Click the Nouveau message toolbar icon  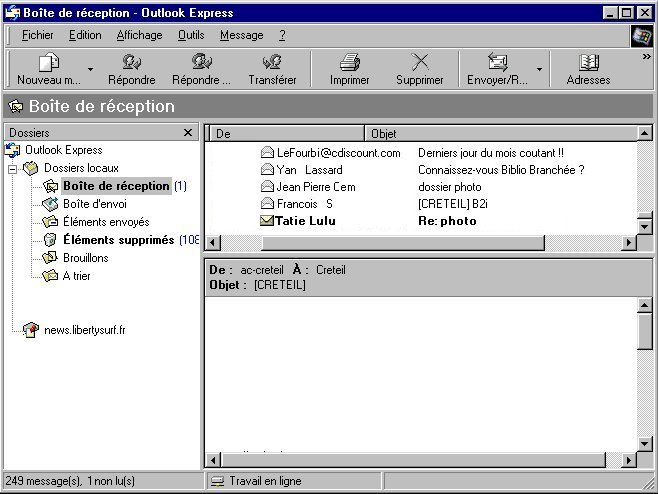[49, 63]
